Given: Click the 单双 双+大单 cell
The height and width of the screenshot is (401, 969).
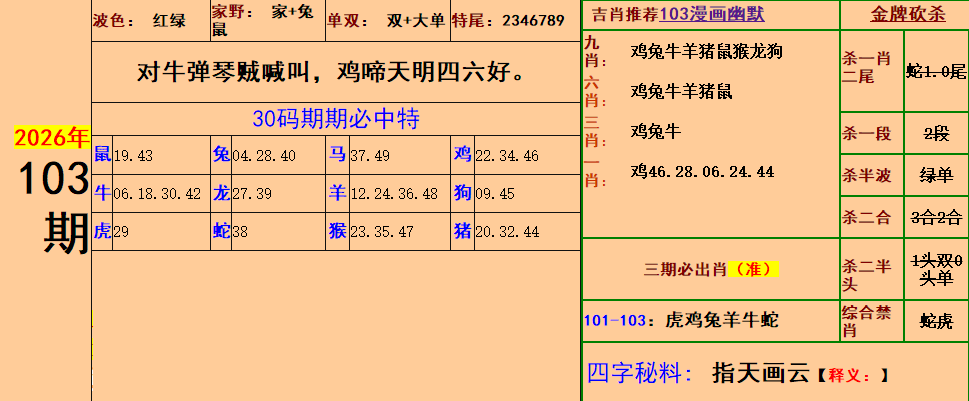Looking at the screenshot, I should tap(387, 21).
